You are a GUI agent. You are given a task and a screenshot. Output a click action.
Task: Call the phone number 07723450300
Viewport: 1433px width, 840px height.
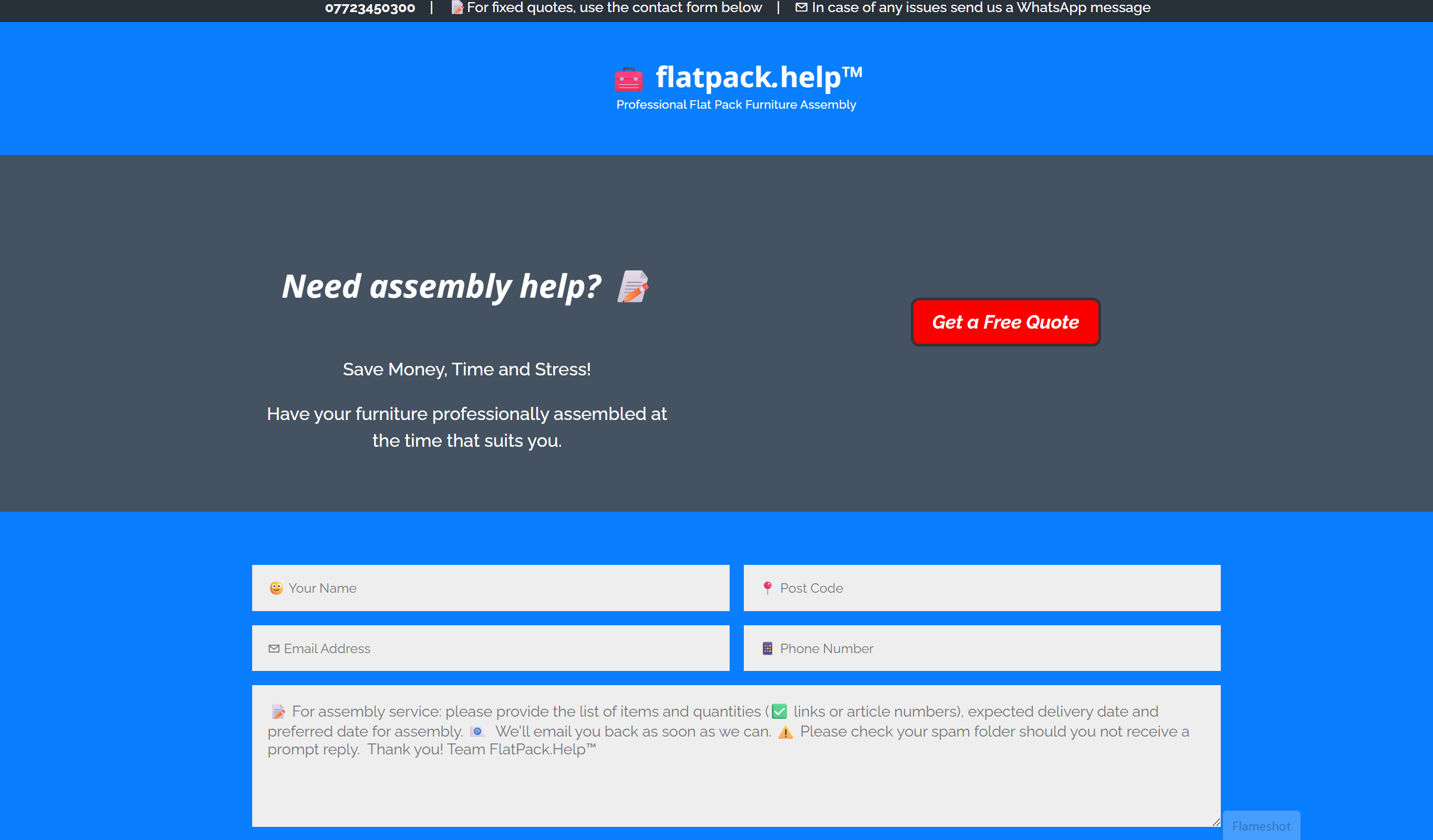370,7
